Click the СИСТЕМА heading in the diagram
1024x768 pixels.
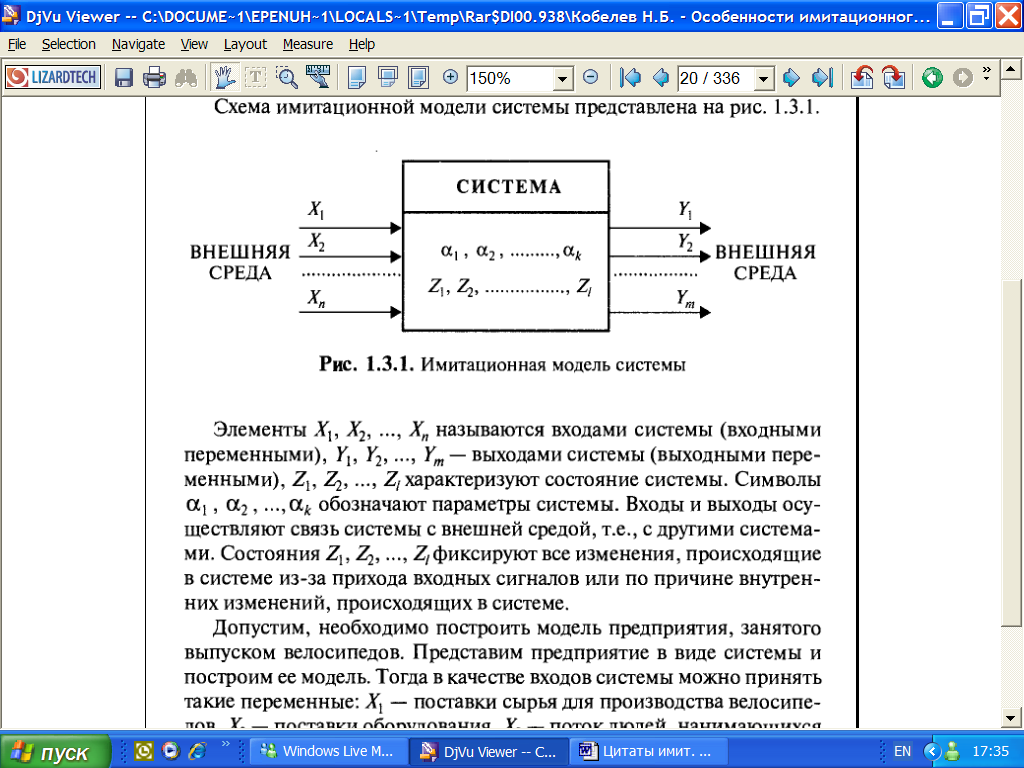click(x=509, y=187)
